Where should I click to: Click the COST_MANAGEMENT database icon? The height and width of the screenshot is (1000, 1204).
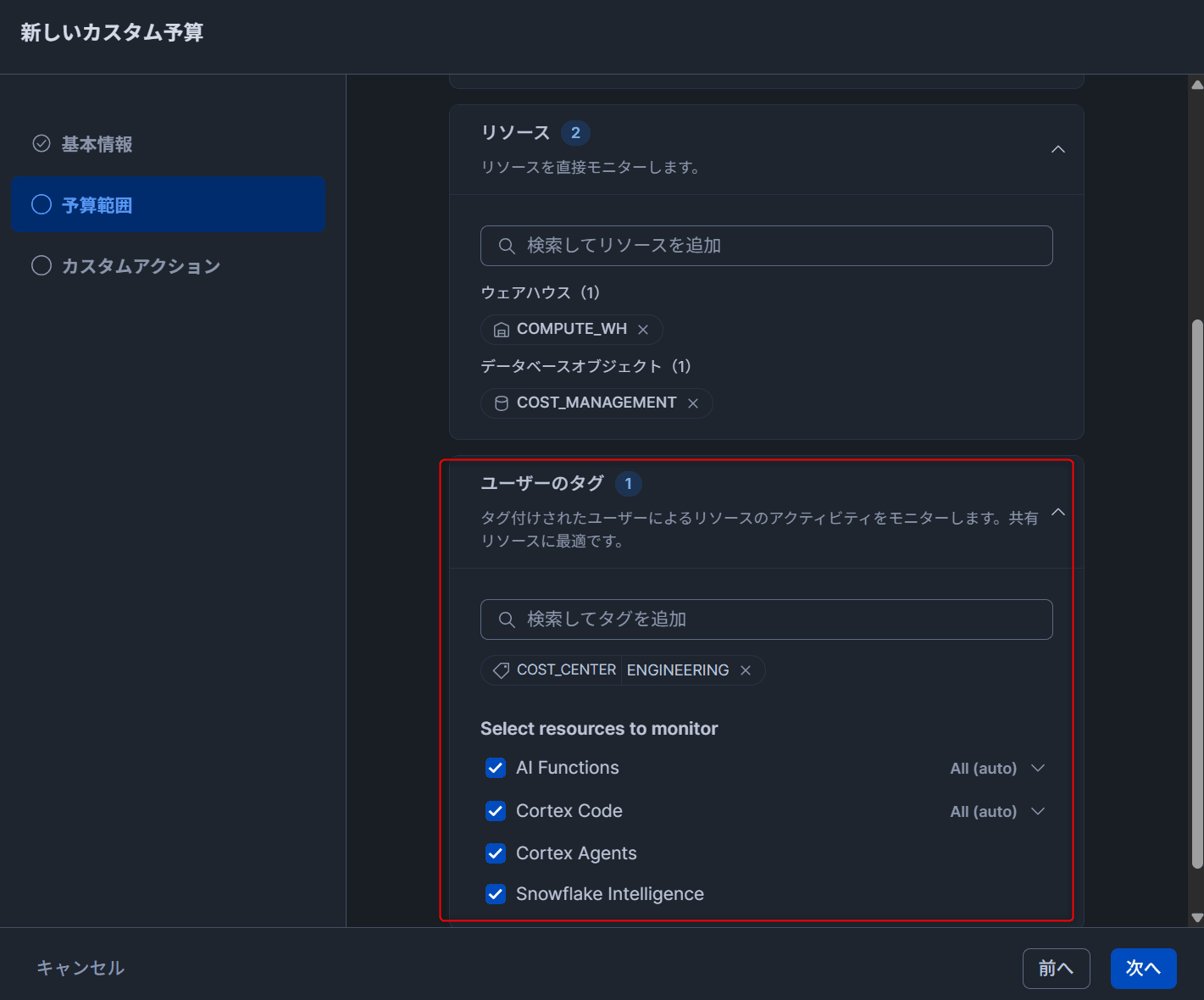[502, 403]
